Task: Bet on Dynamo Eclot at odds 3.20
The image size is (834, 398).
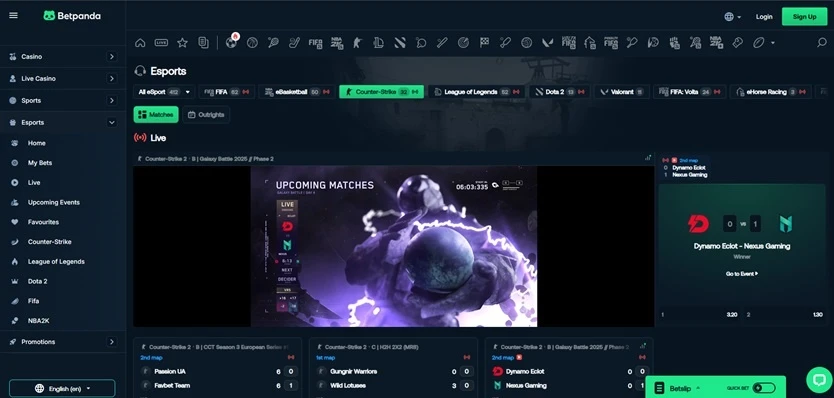Action: click(x=699, y=314)
